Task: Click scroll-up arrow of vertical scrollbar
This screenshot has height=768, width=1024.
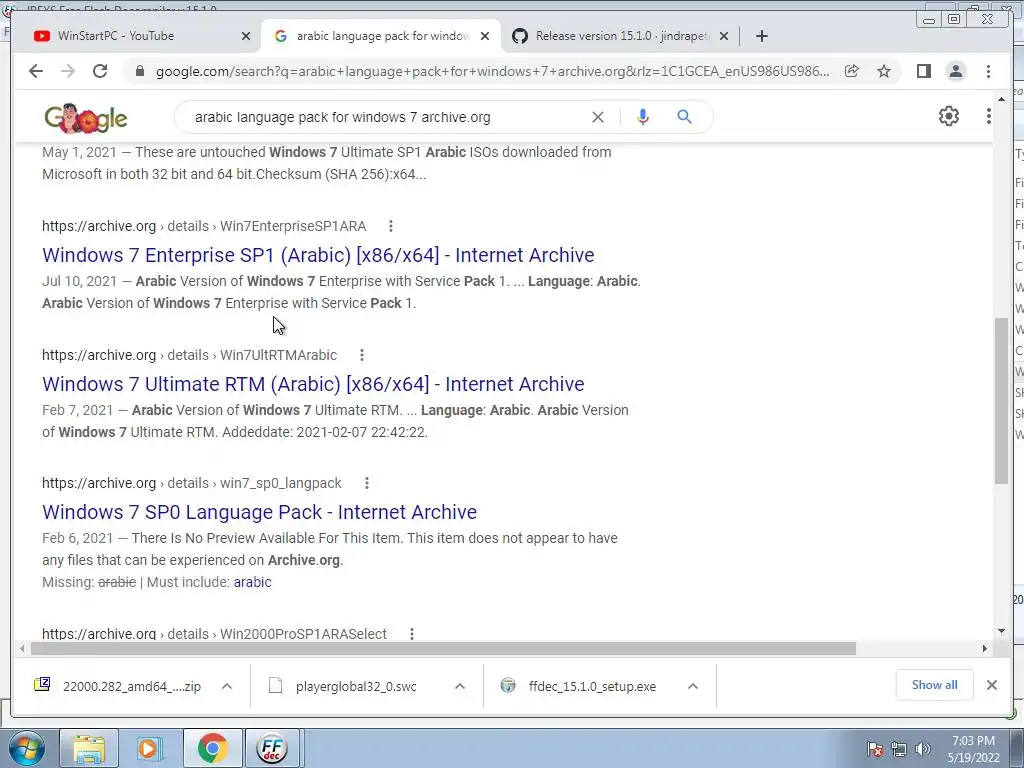Action: coord(1001,100)
